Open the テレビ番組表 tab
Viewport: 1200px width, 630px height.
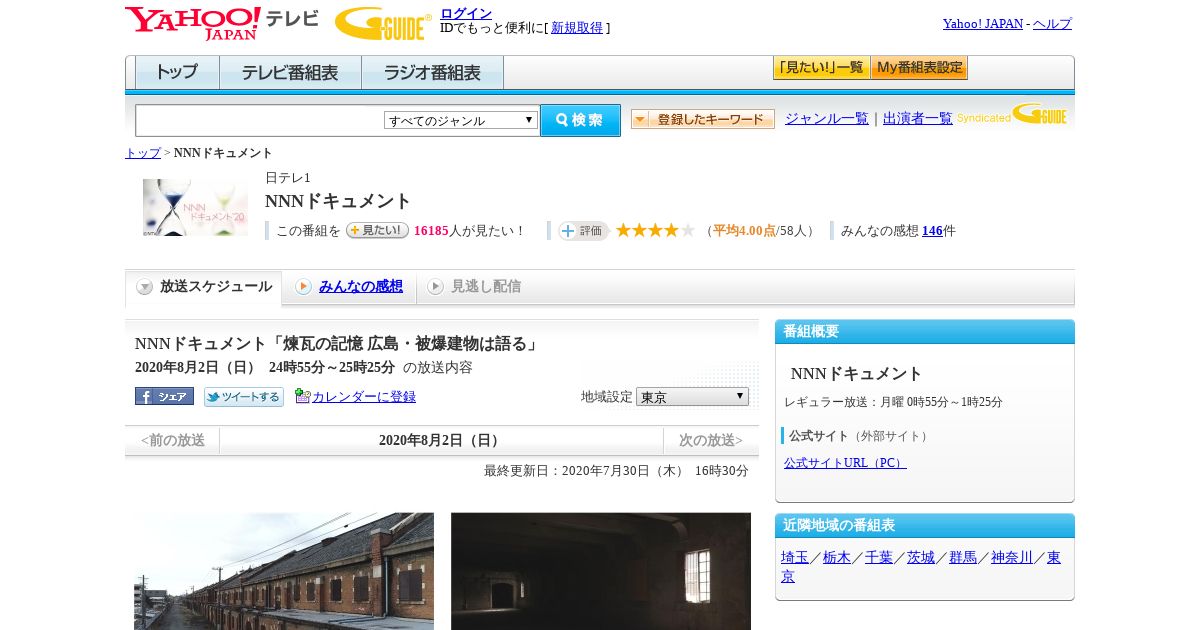tap(290, 72)
